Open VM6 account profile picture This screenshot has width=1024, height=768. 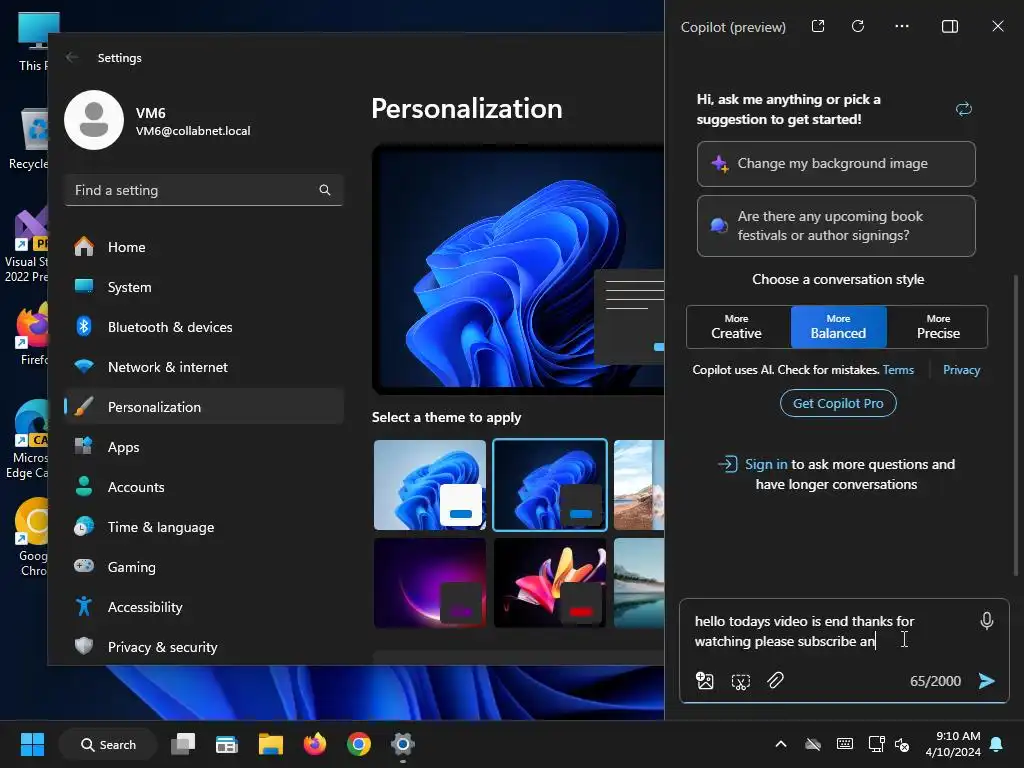[x=94, y=120]
